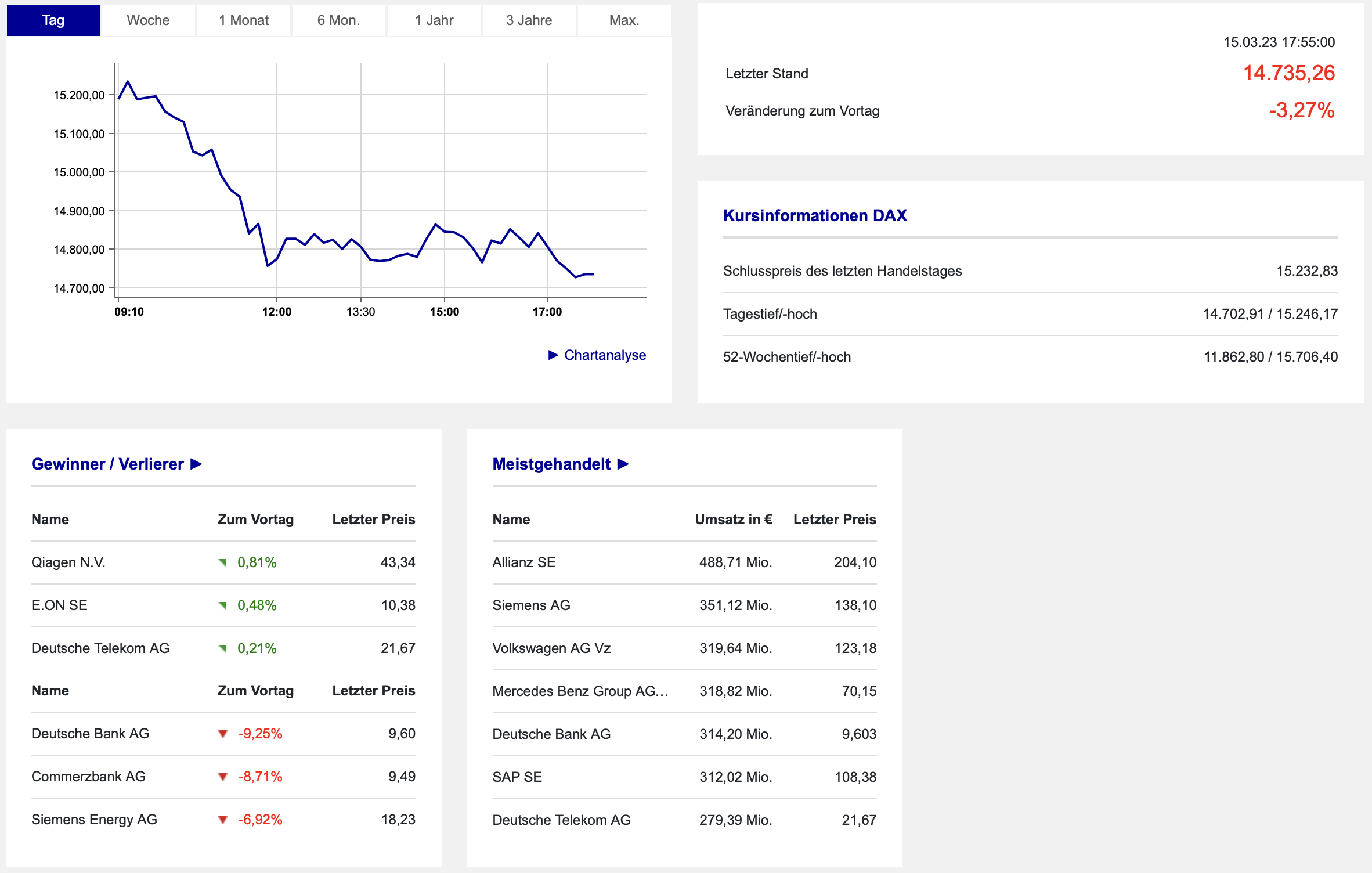Click the arrow icon beside Meistgehandelt
The image size is (1372, 873).
pyautogui.click(x=623, y=464)
